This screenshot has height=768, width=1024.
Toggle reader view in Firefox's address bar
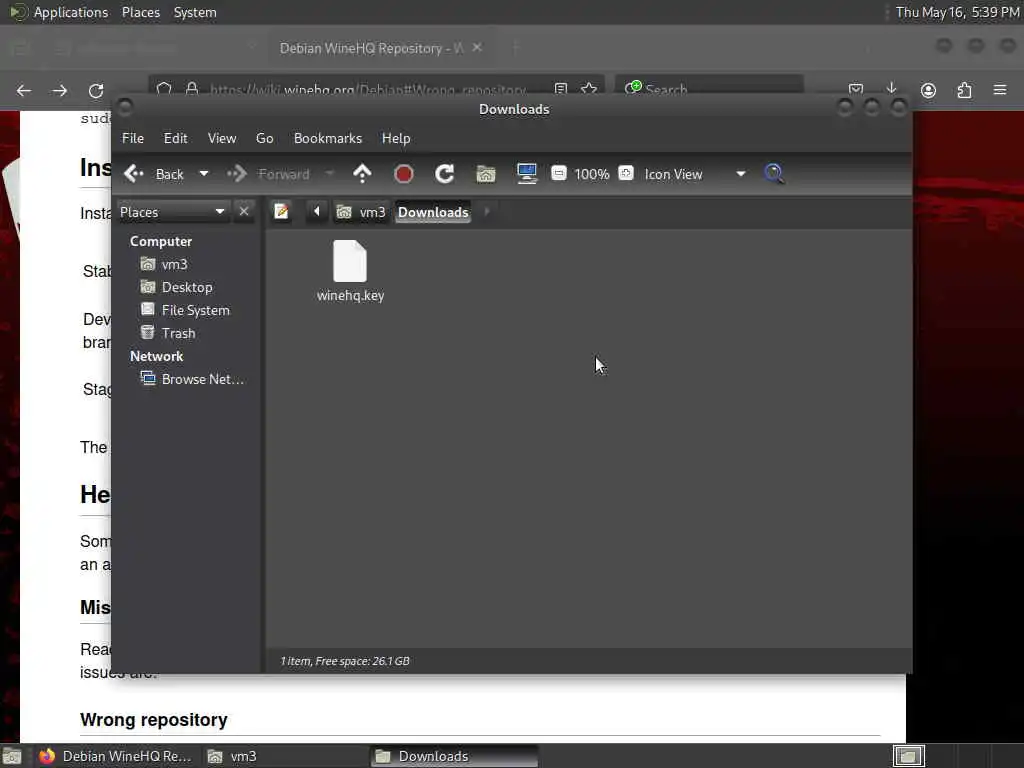pos(560,89)
